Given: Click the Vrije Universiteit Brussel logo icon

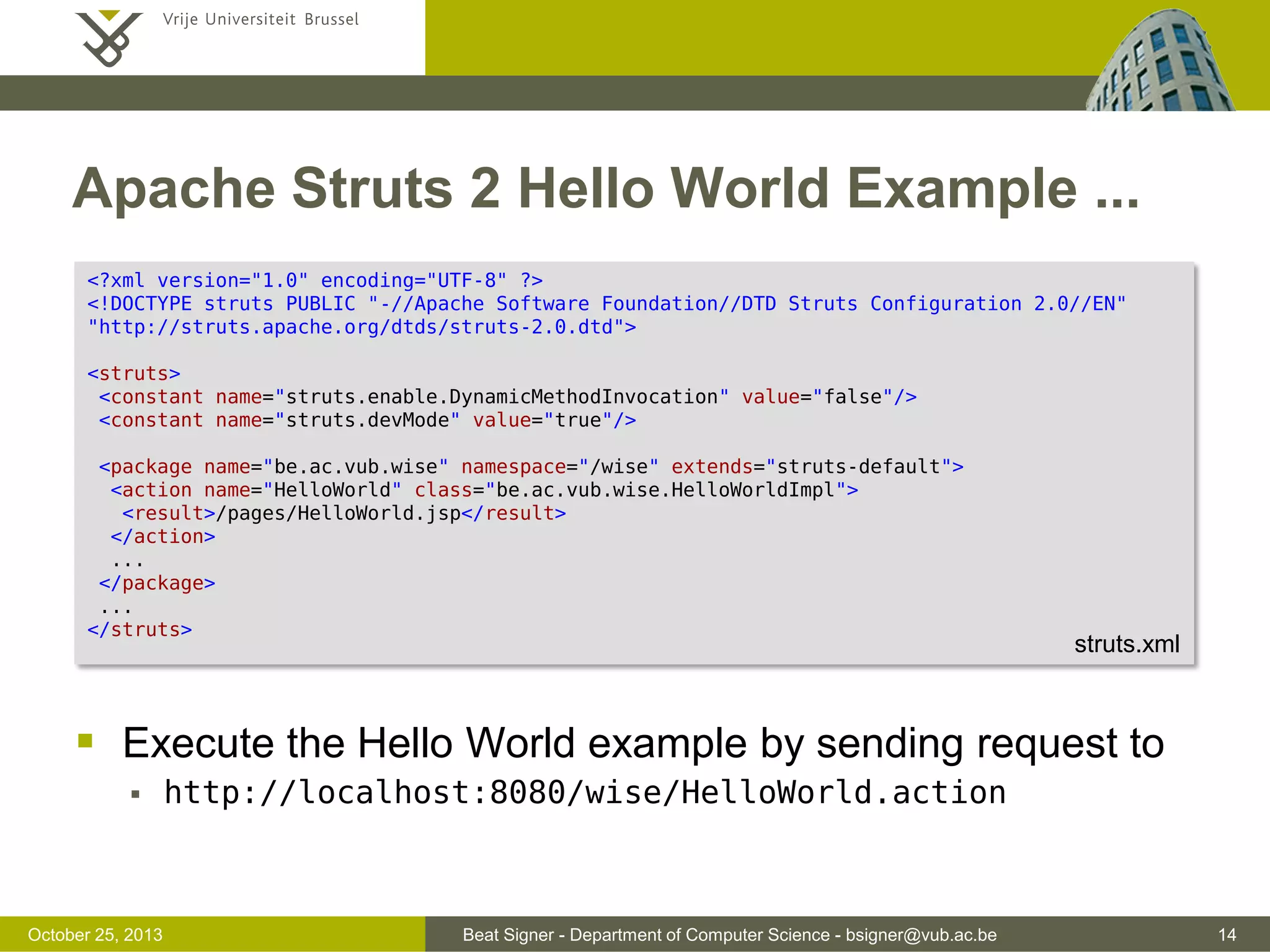Looking at the screenshot, I should click(109, 38).
